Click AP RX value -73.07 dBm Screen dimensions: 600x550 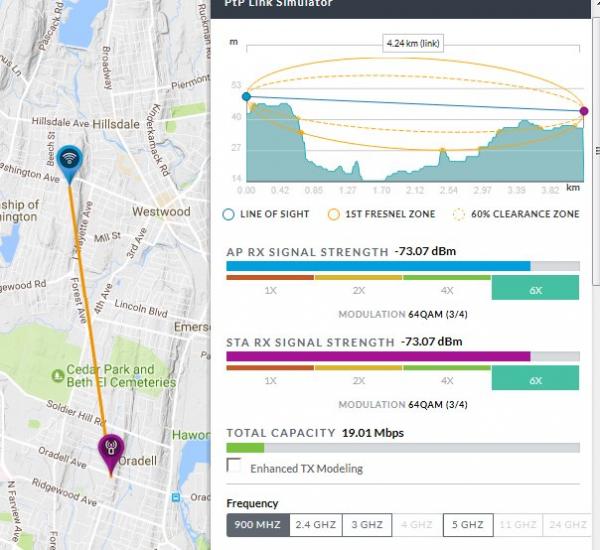coord(425,251)
